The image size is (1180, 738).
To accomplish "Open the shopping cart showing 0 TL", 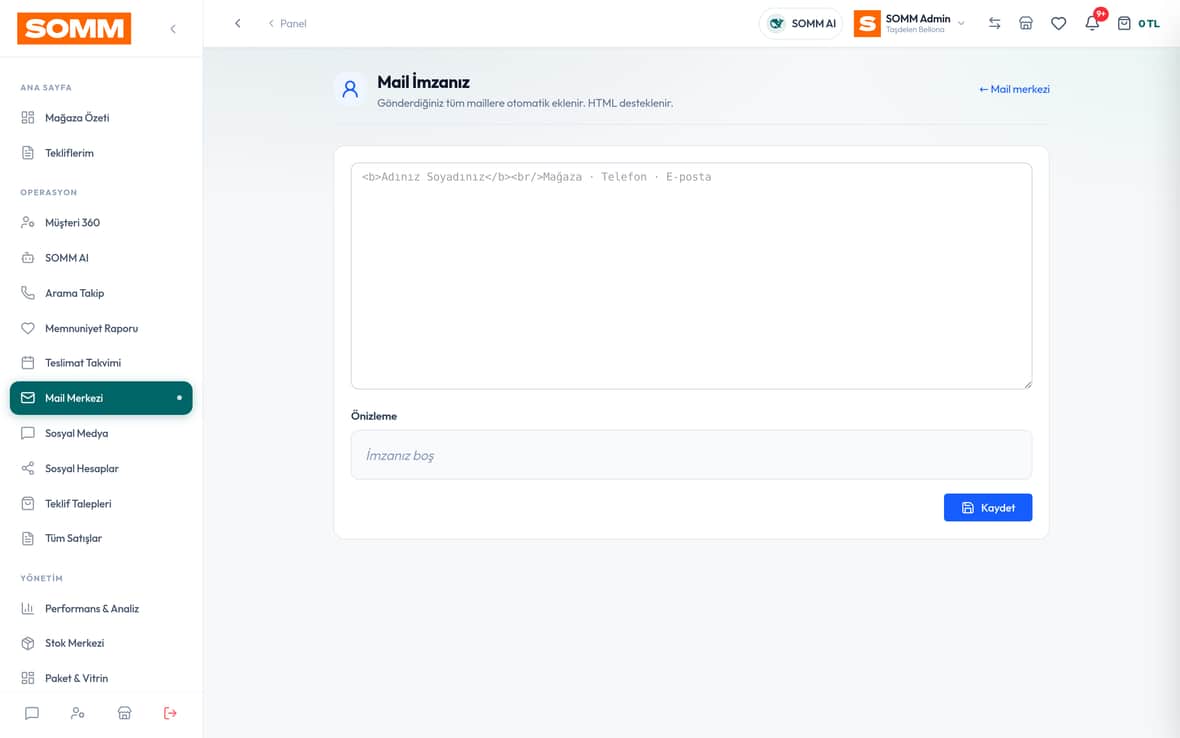I will pyautogui.click(x=1138, y=23).
